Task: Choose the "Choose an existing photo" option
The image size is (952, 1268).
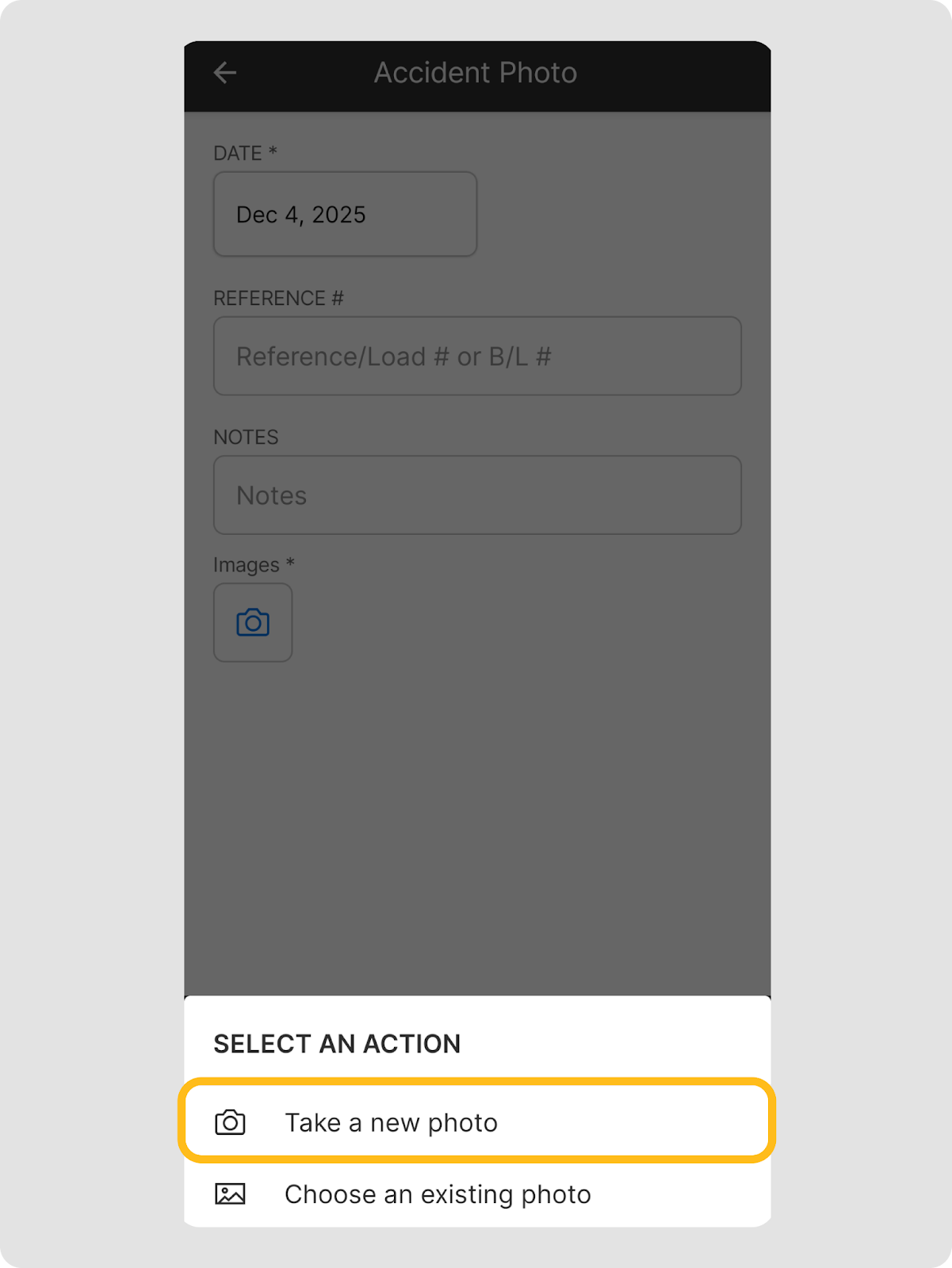Action: (x=438, y=1194)
